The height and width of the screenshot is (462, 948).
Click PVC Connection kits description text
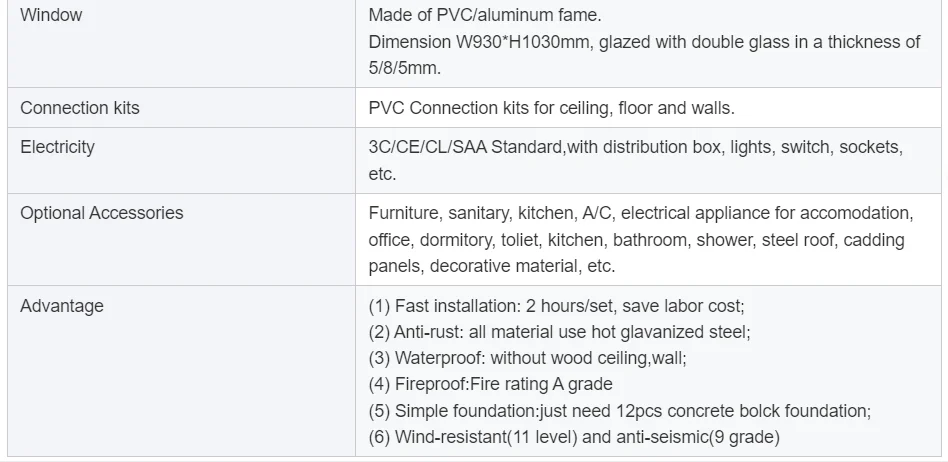tap(551, 108)
